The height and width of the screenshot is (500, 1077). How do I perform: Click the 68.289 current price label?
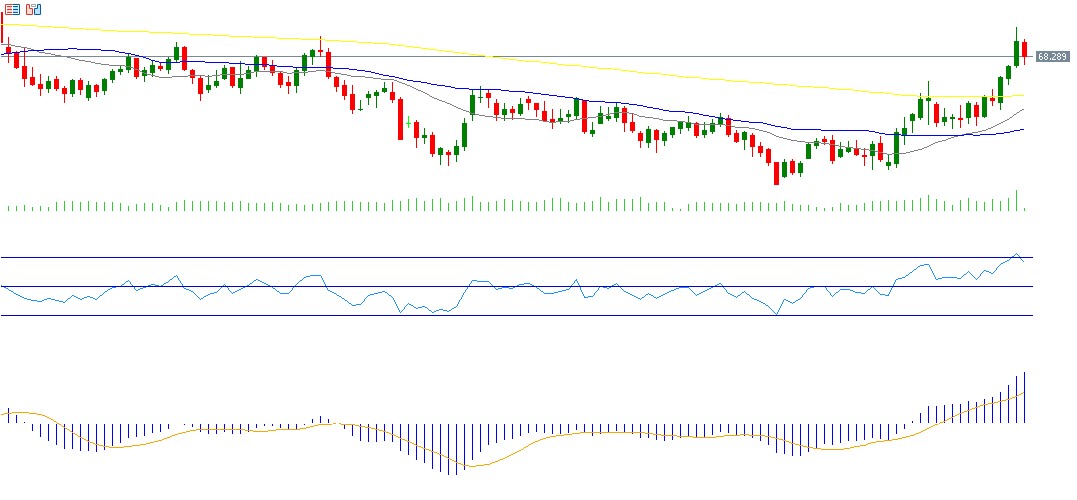tap(1050, 57)
